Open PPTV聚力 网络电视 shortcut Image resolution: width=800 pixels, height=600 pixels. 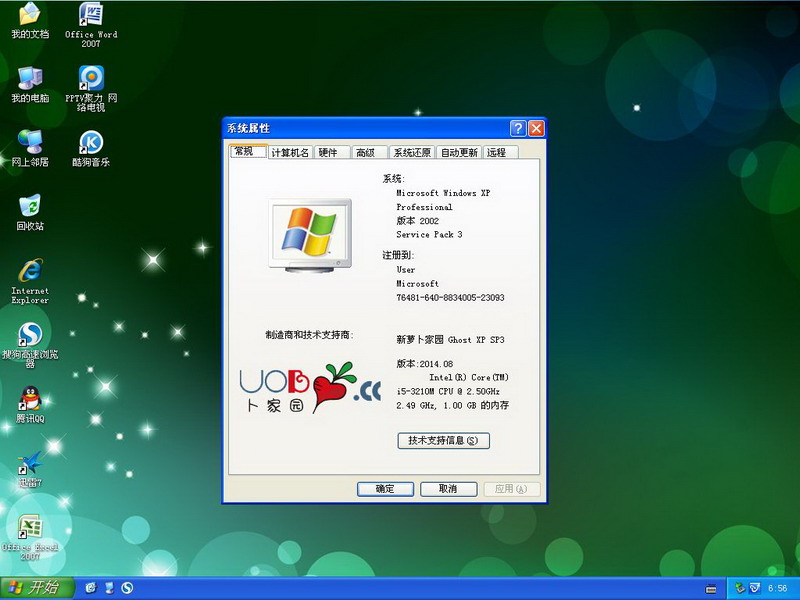coord(91,88)
